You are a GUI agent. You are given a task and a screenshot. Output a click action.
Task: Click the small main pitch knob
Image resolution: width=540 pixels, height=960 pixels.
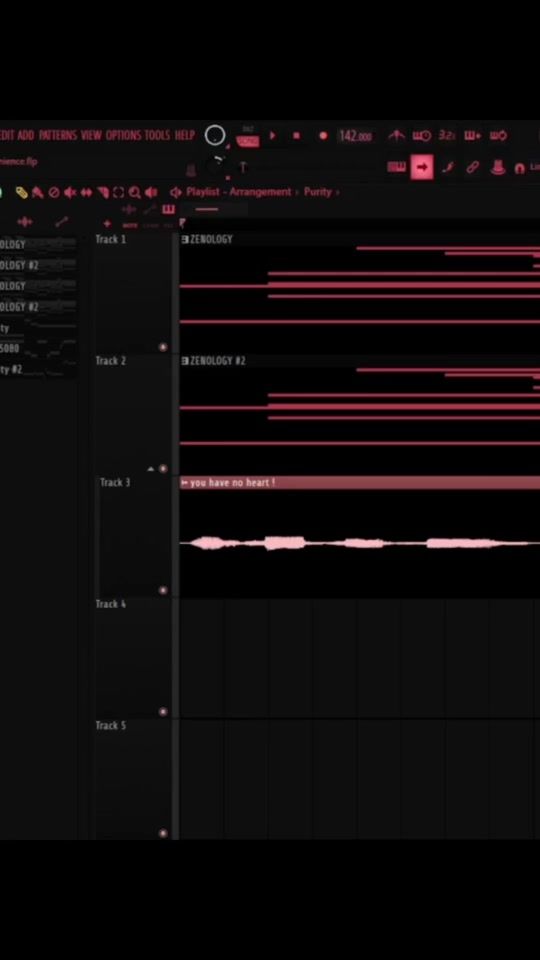pyautogui.click(x=216, y=166)
